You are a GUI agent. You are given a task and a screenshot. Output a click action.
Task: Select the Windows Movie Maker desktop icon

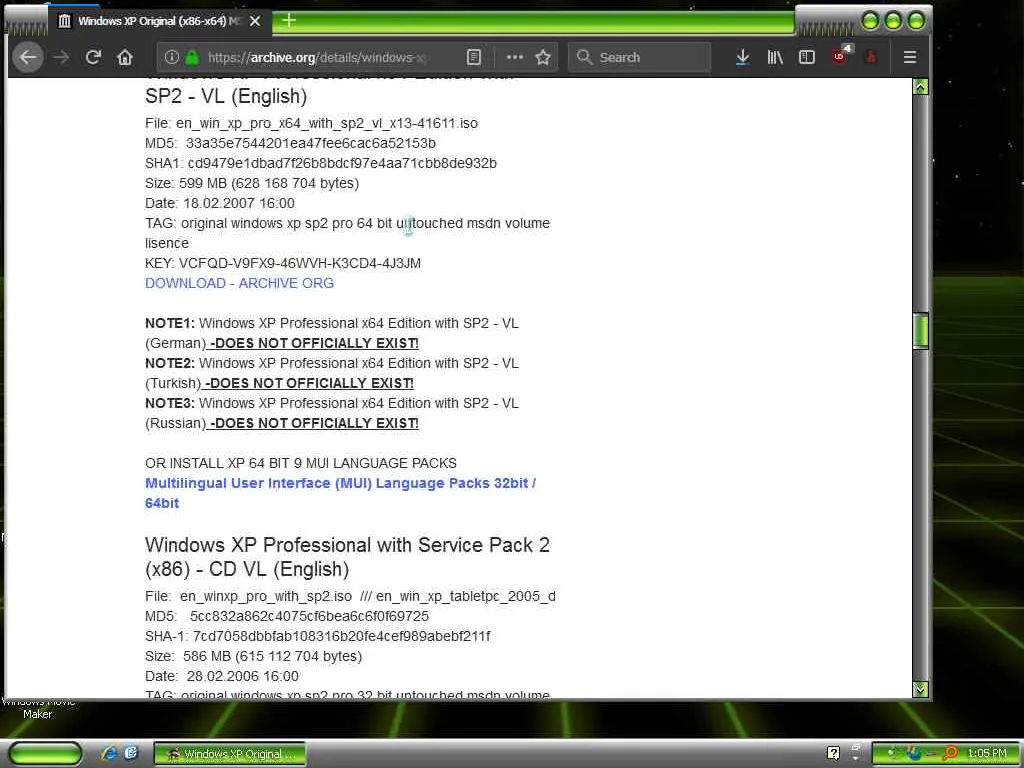pyautogui.click(x=38, y=708)
